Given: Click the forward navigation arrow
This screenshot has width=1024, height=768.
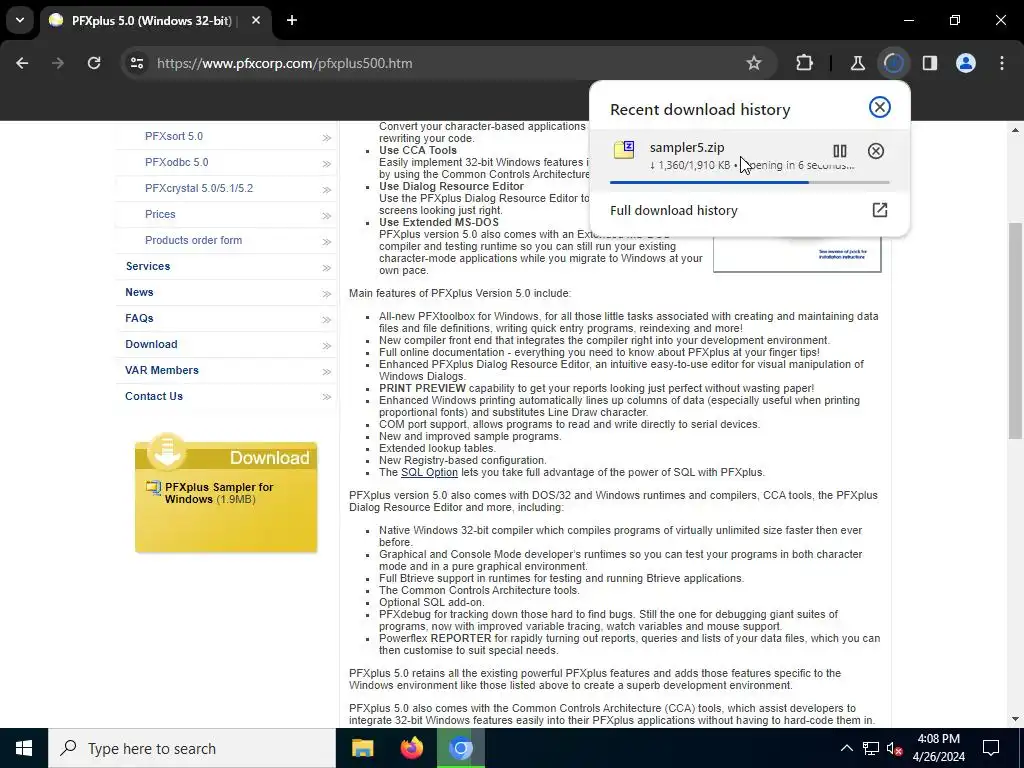Looking at the screenshot, I should [58, 63].
